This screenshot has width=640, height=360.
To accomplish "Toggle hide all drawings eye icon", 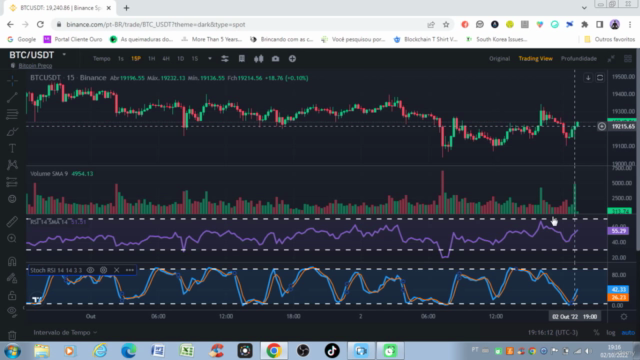I will coord(12,312).
